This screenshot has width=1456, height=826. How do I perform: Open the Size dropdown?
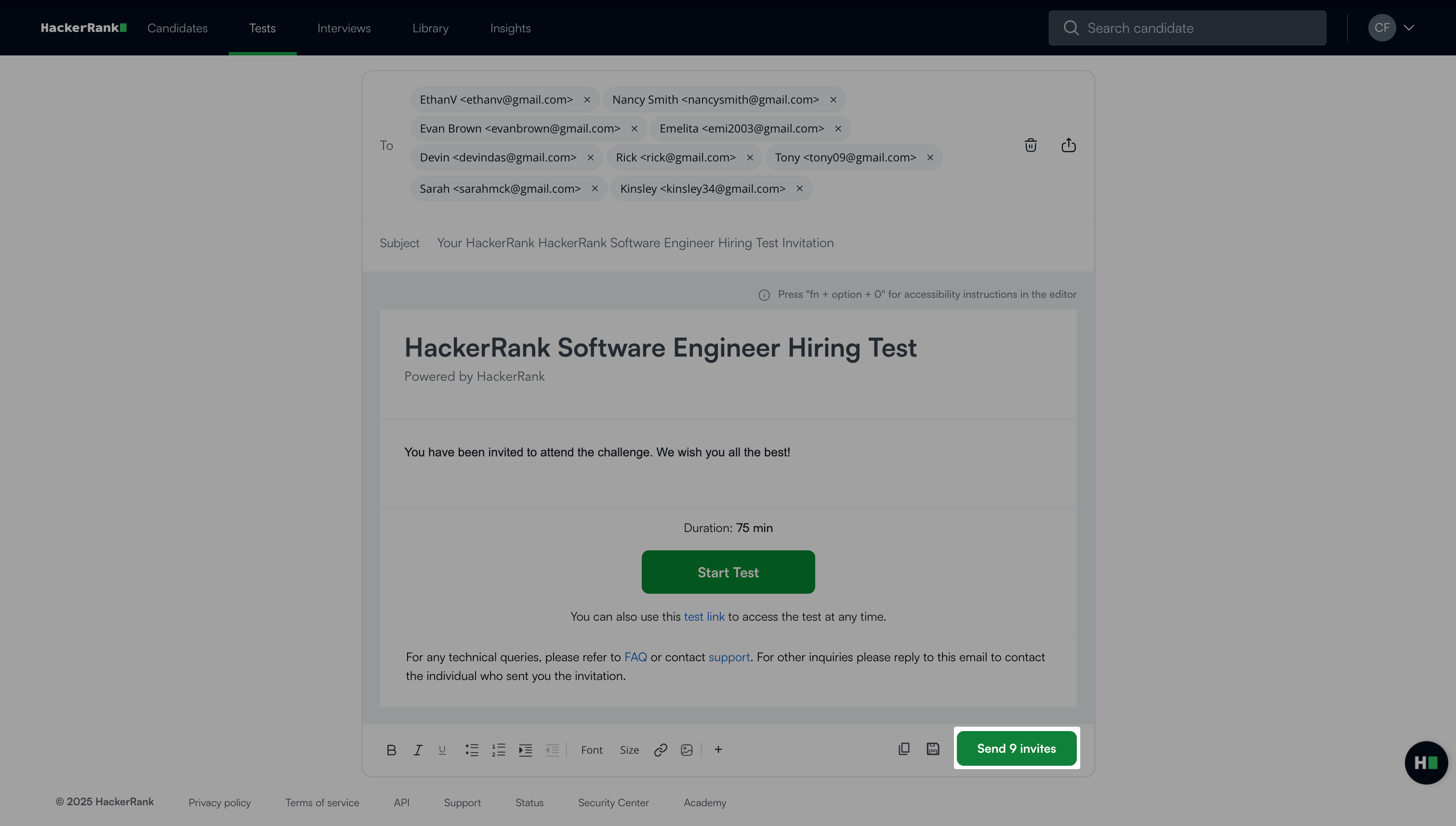[629, 750]
